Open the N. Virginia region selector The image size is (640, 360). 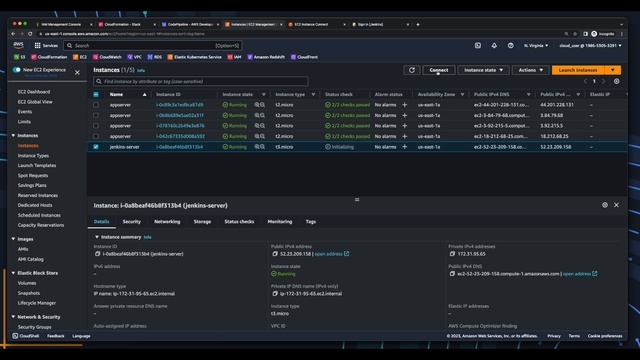[x=536, y=46]
